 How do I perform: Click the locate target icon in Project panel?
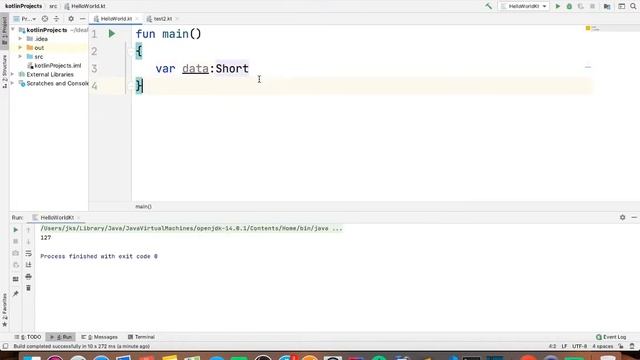[x=45, y=19]
